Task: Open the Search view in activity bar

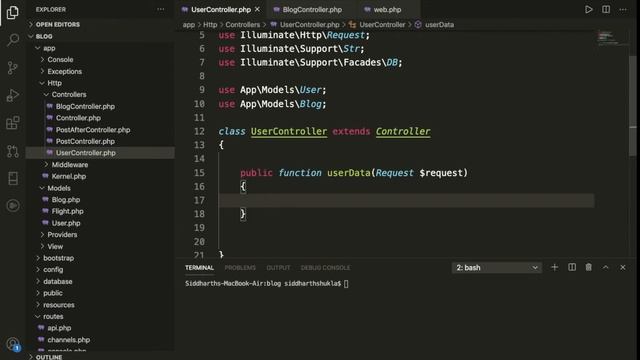Action: pos(13,40)
